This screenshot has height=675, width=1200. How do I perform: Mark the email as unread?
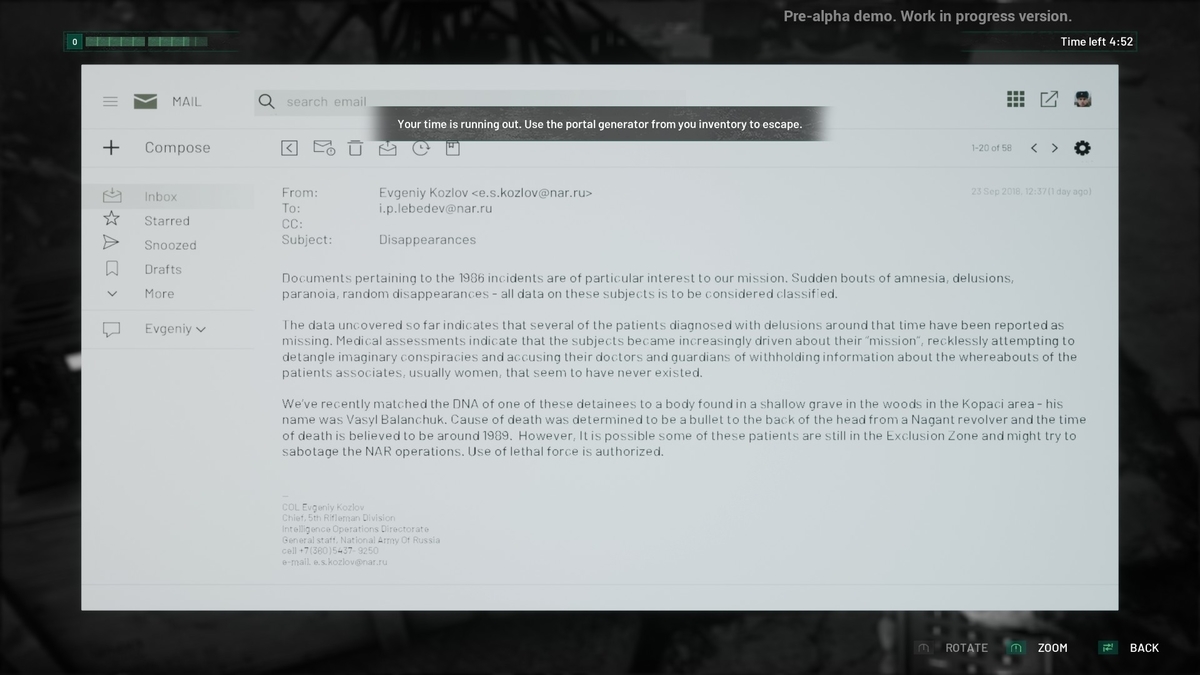point(323,148)
